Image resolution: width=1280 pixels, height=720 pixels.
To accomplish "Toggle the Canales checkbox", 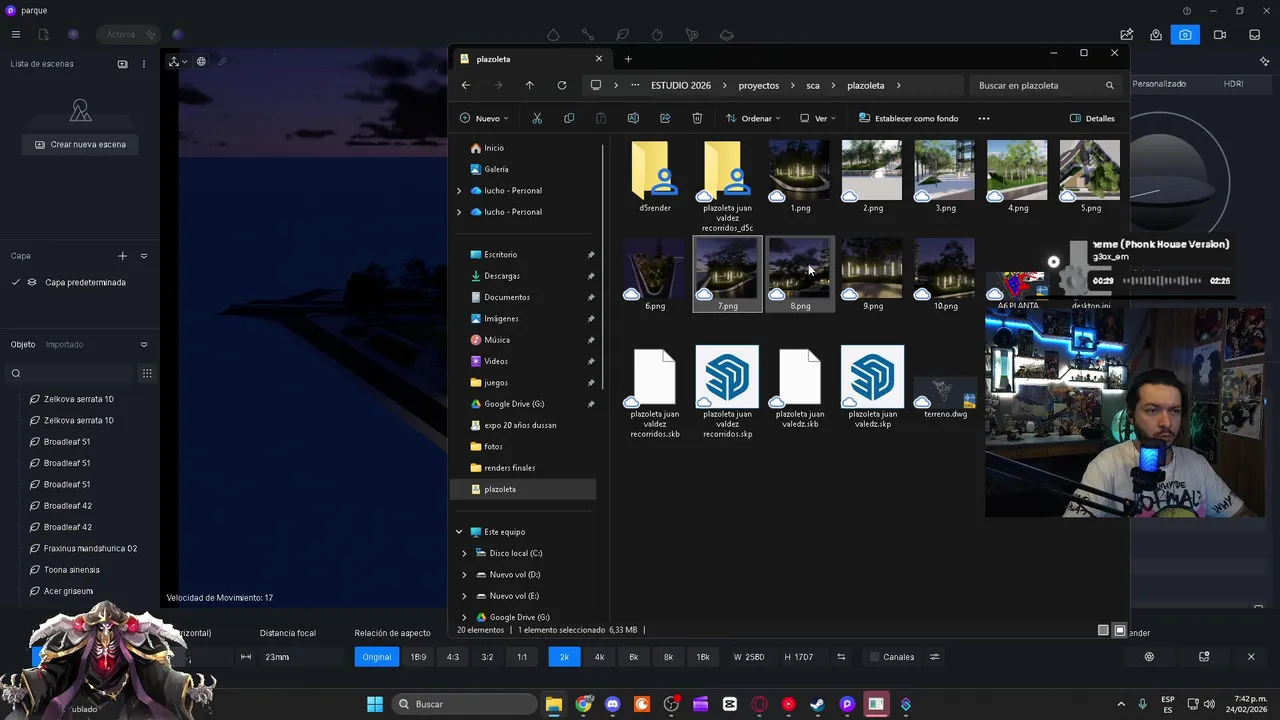I will pyautogui.click(x=875, y=657).
